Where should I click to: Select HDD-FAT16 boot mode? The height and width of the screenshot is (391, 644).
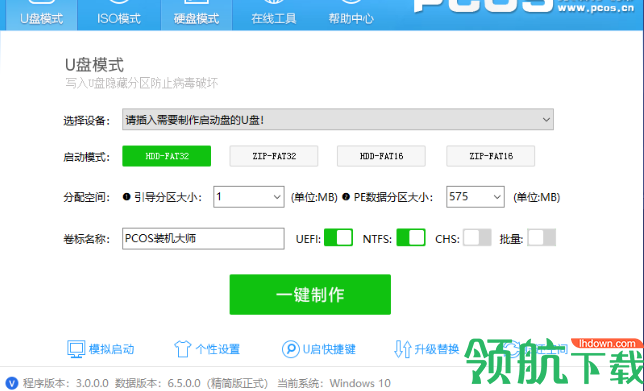point(381,156)
